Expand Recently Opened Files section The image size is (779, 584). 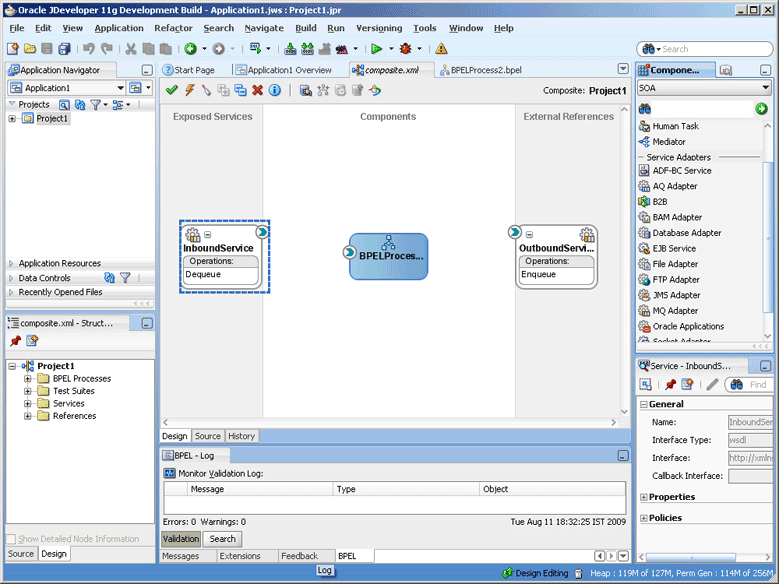(x=11, y=292)
